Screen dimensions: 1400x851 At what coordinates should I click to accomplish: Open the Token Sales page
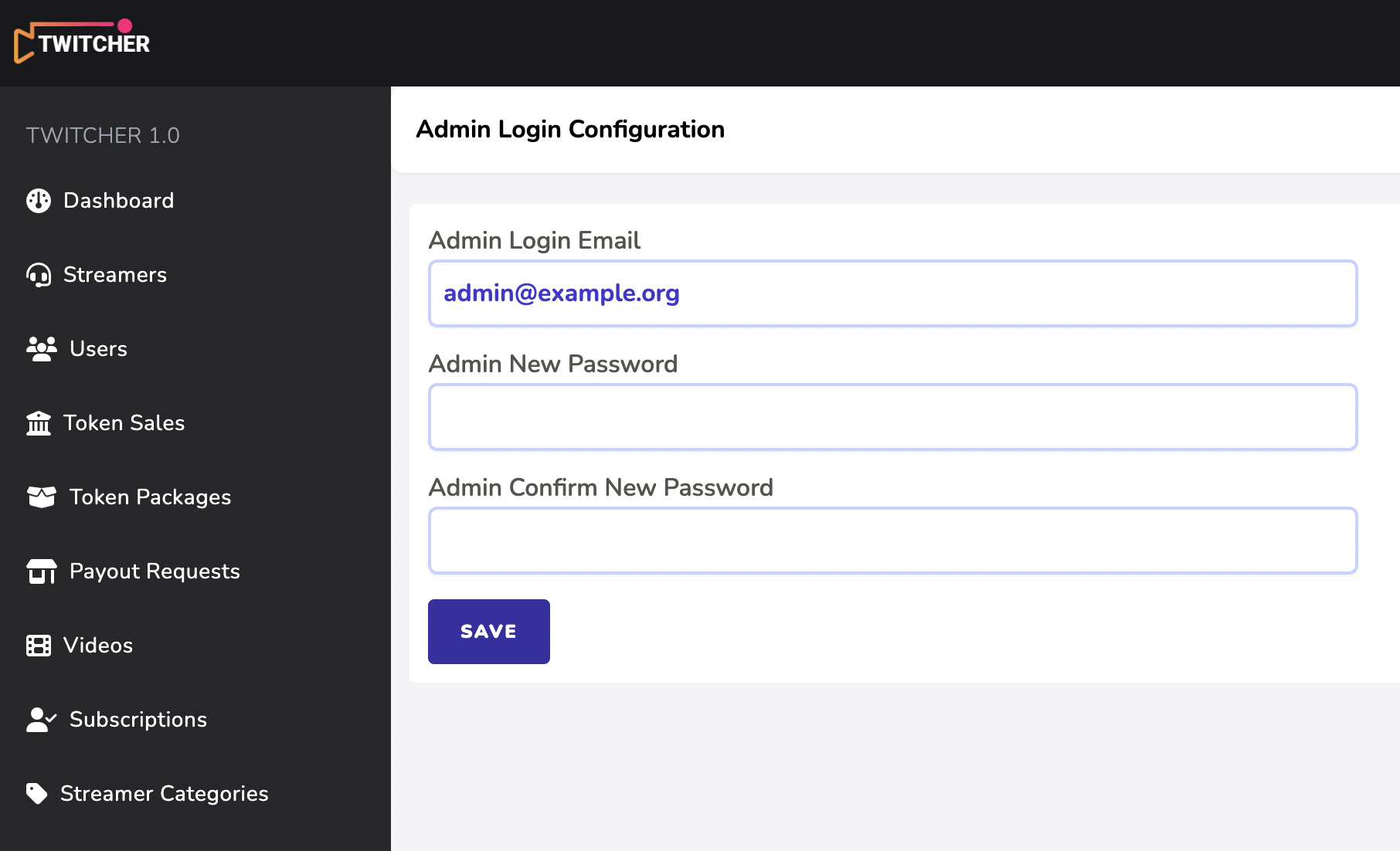[124, 423]
